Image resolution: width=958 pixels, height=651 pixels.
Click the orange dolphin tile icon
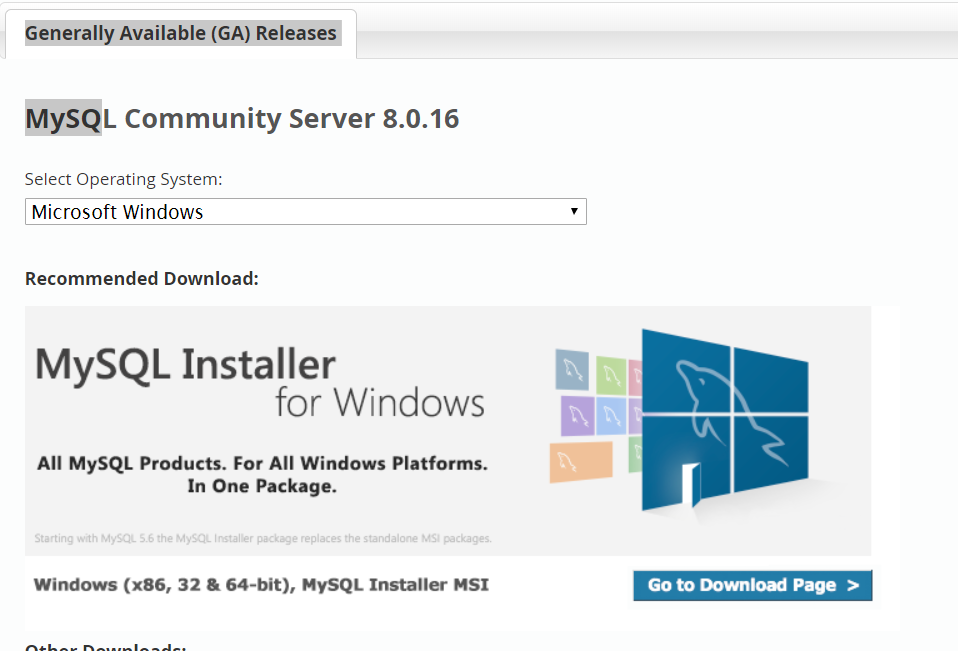coord(581,462)
